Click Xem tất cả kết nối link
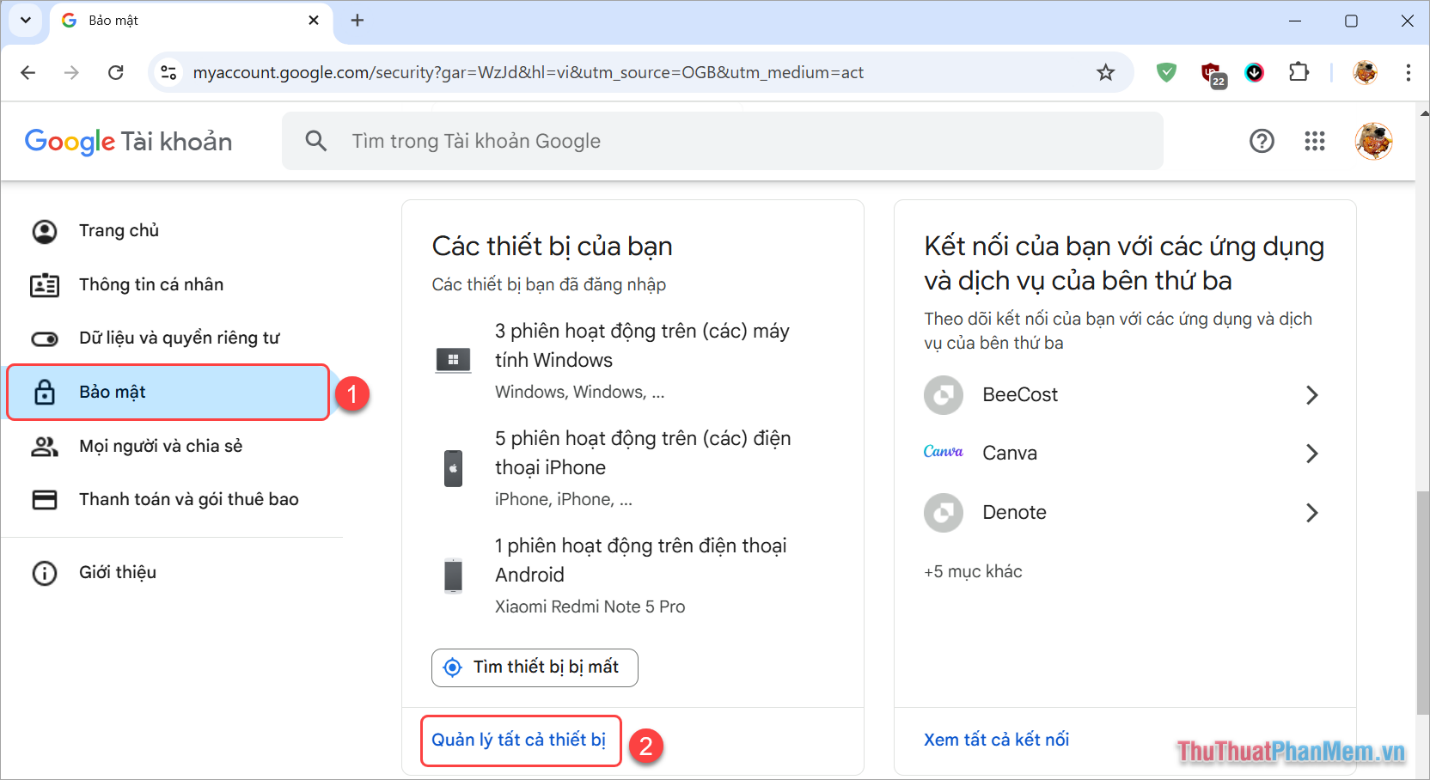The width and height of the screenshot is (1430, 780). tap(996, 738)
